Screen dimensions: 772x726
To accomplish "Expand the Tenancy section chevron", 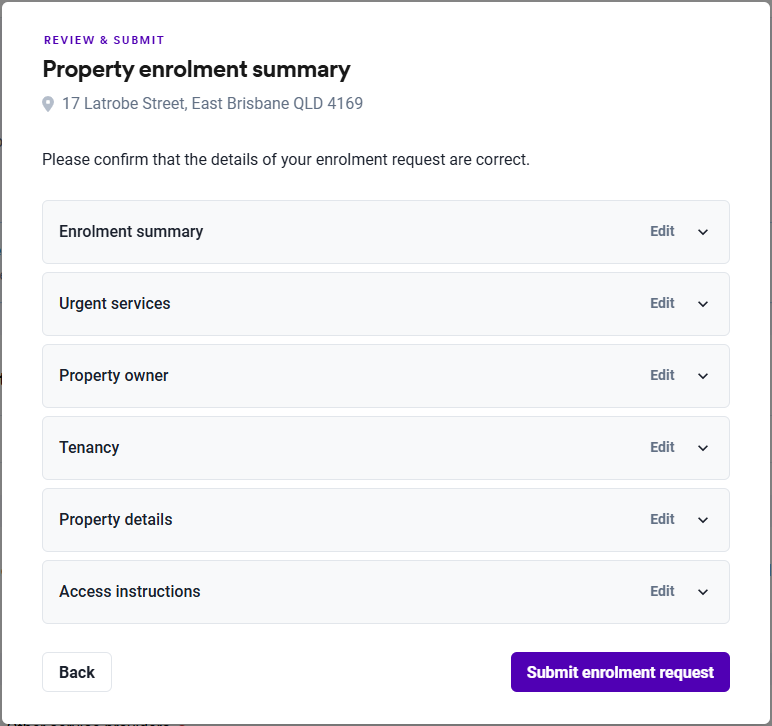I will (703, 448).
